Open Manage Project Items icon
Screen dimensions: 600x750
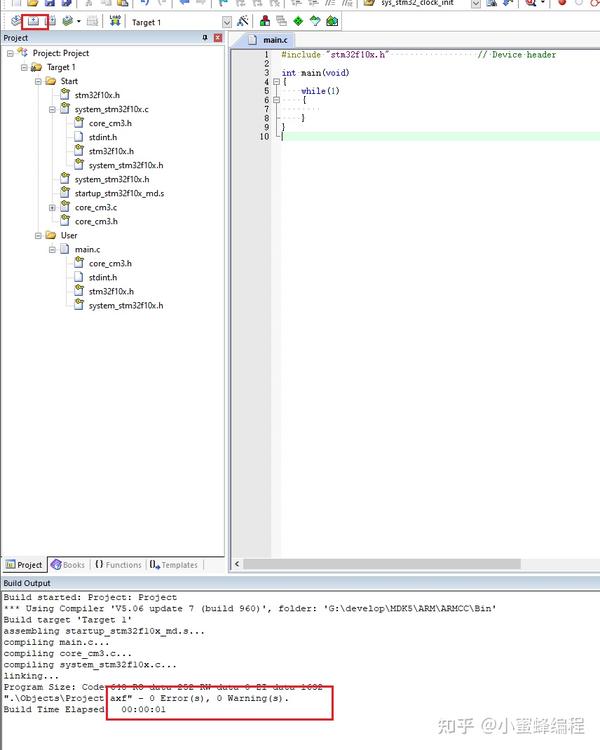click(x=265, y=21)
